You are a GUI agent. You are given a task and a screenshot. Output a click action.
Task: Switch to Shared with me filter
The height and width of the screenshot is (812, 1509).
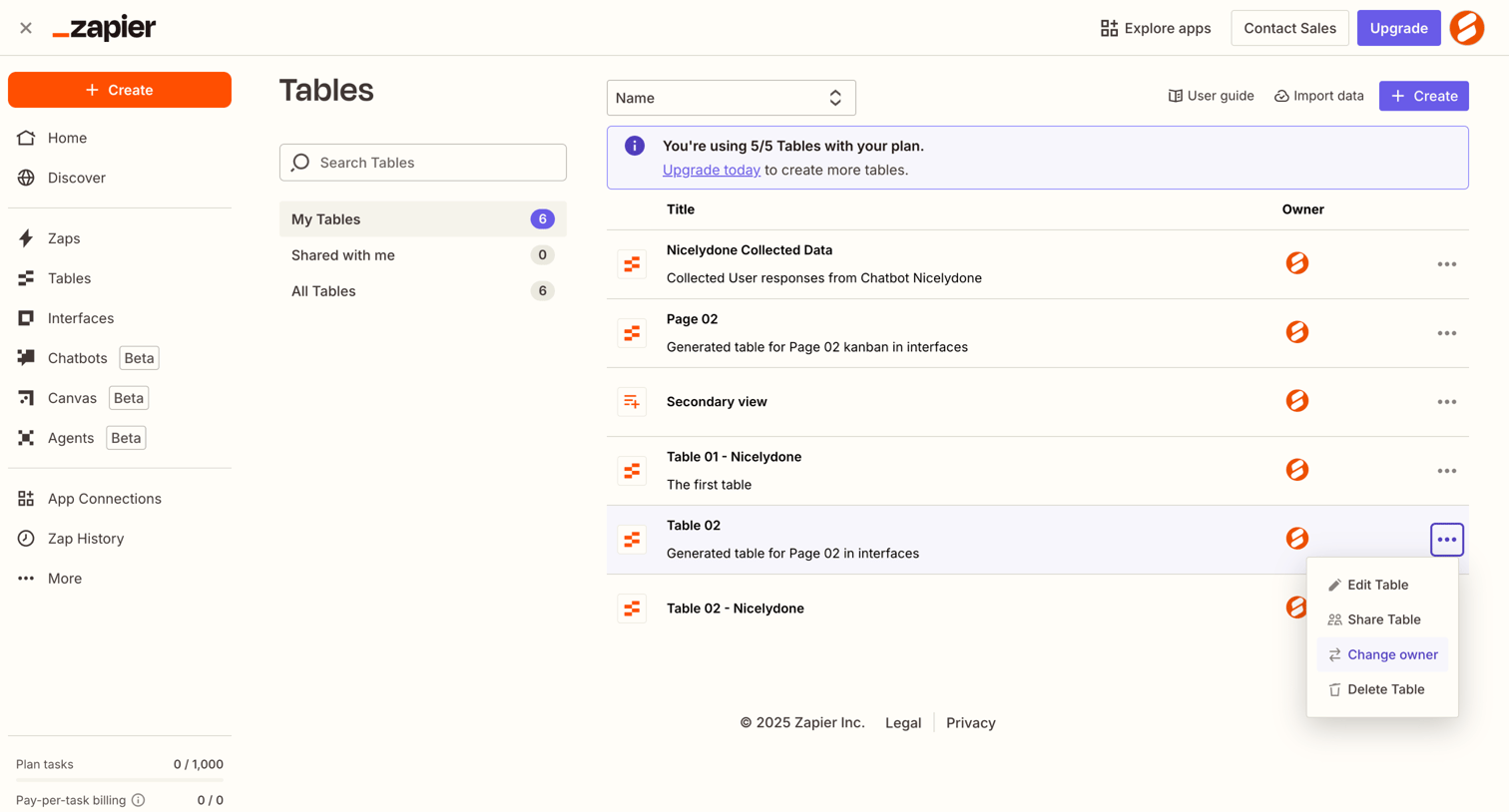coord(423,255)
